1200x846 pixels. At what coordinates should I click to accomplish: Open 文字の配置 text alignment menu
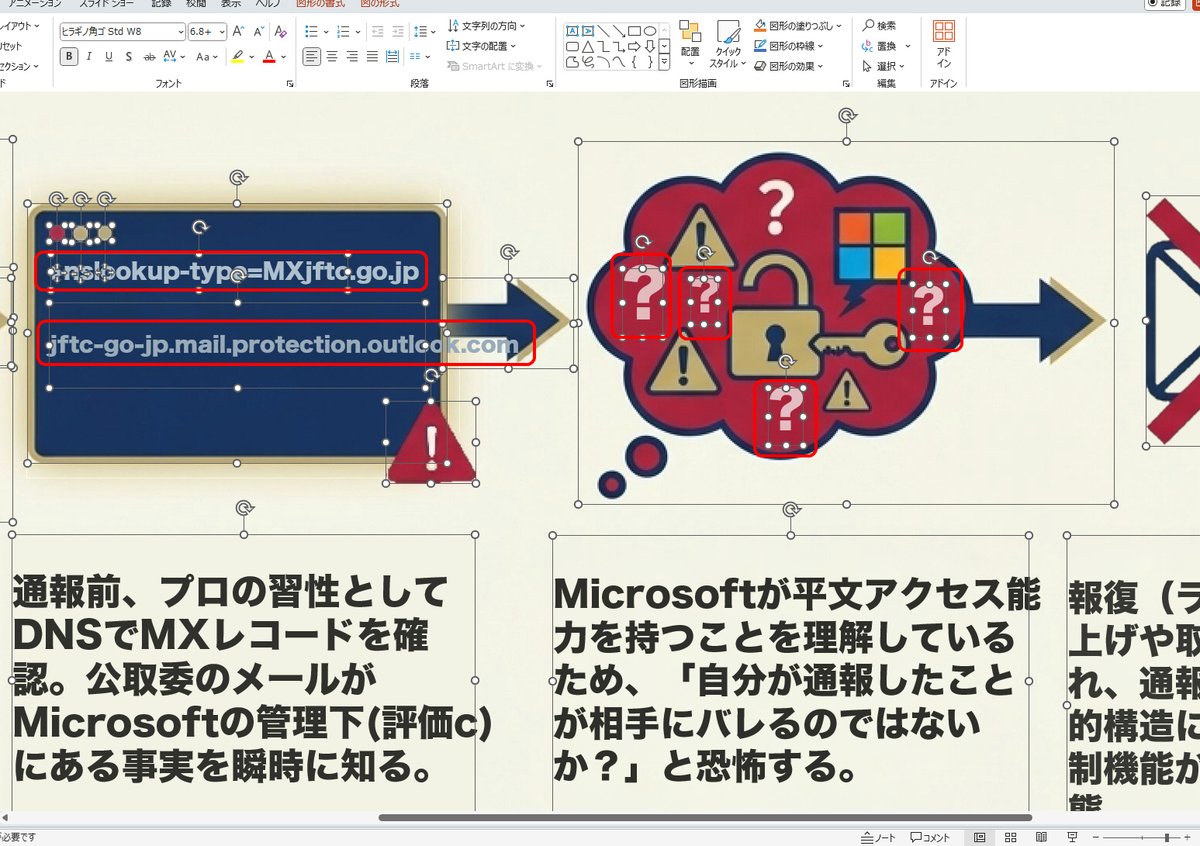coord(482,46)
